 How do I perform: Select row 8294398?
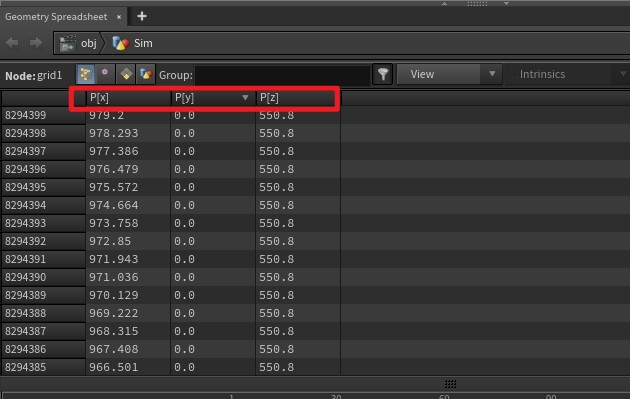click(x=43, y=133)
